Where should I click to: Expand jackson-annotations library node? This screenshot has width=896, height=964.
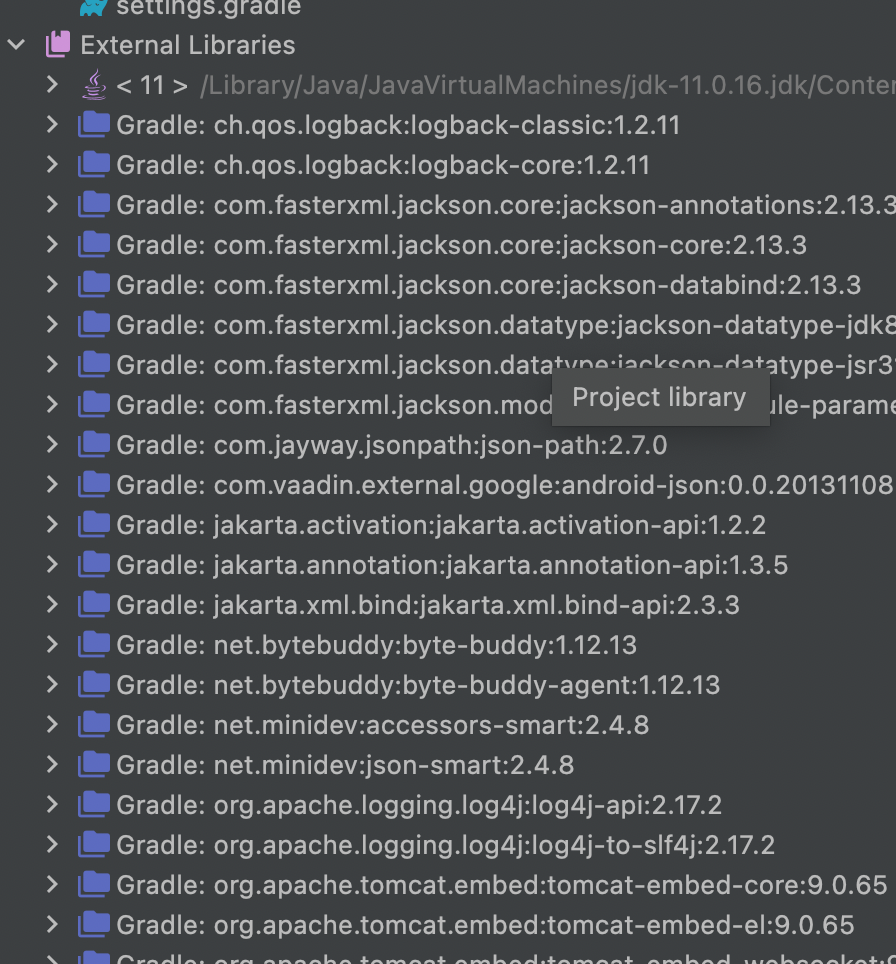click(52, 205)
